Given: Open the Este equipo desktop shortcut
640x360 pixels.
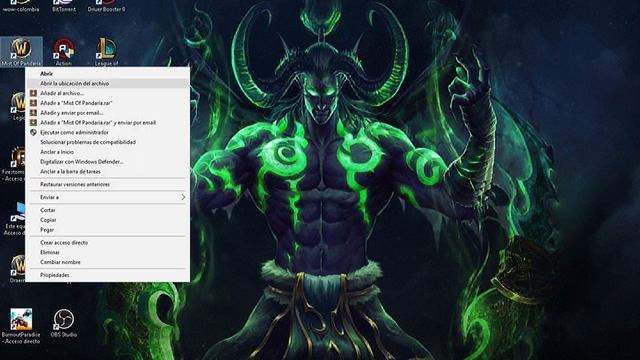Looking at the screenshot, I should pos(15,219).
